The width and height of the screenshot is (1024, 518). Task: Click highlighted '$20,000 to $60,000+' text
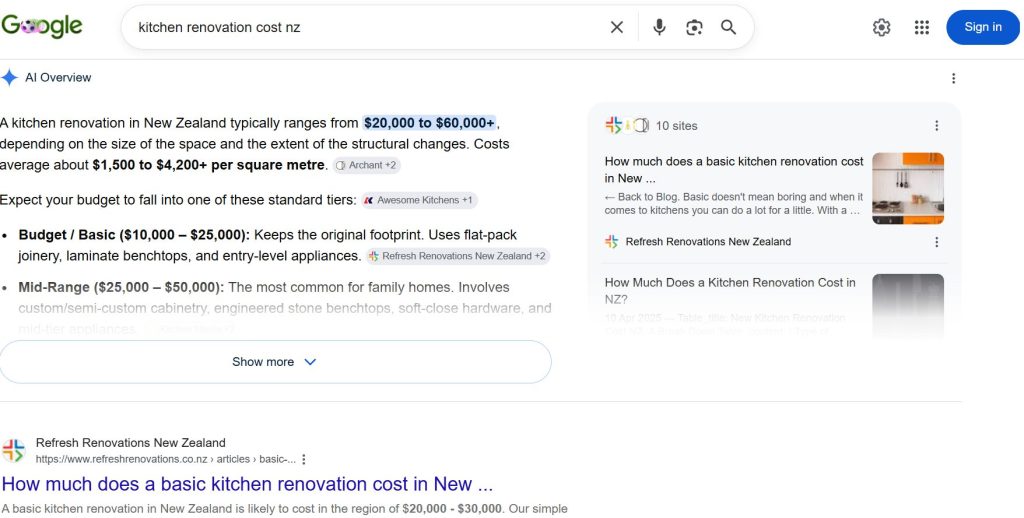[x=429, y=123]
